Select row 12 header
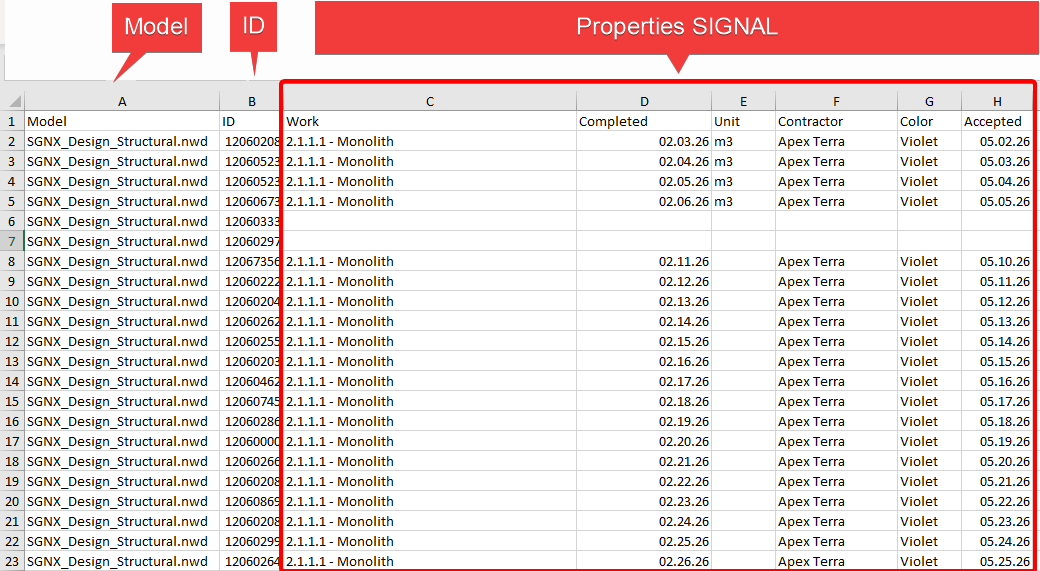 [12, 341]
